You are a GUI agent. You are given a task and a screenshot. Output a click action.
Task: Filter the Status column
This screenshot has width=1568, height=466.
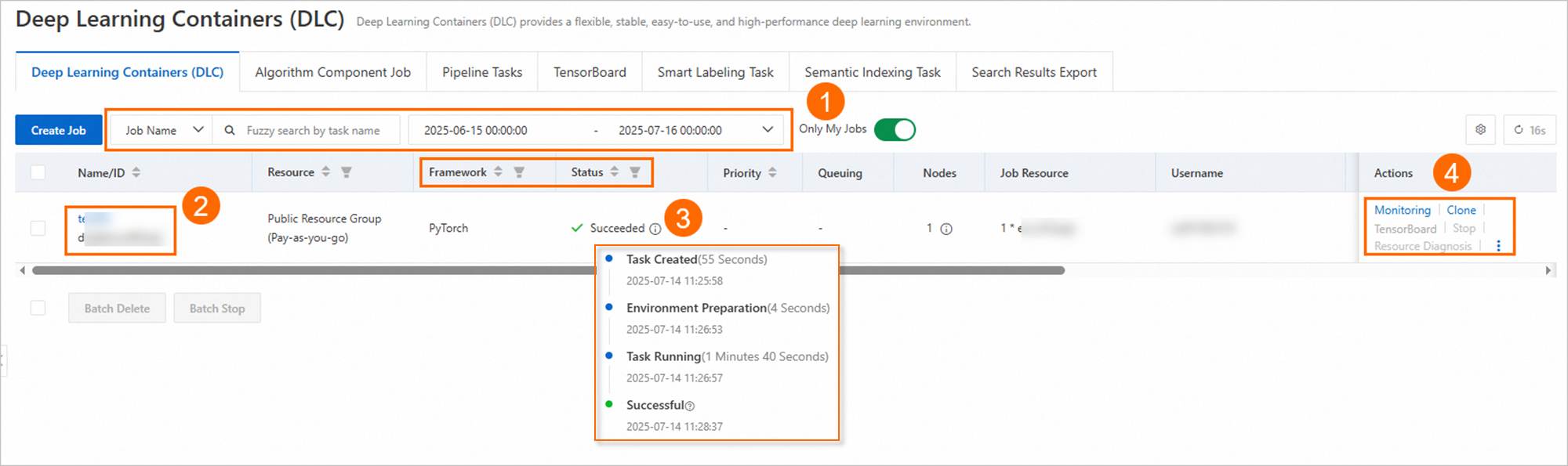click(635, 172)
